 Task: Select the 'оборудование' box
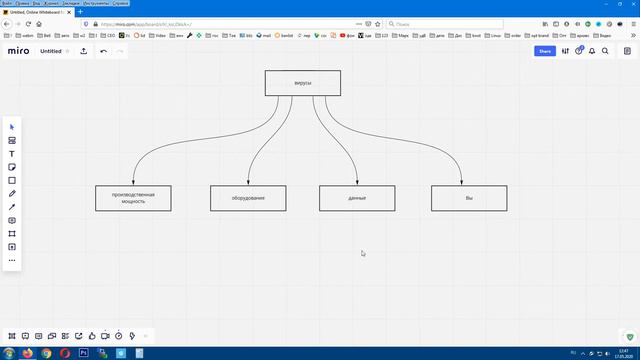coord(248,198)
